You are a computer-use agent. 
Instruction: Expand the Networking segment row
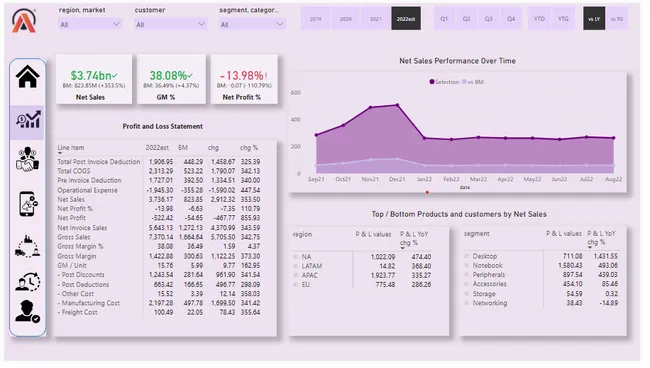click(x=466, y=303)
